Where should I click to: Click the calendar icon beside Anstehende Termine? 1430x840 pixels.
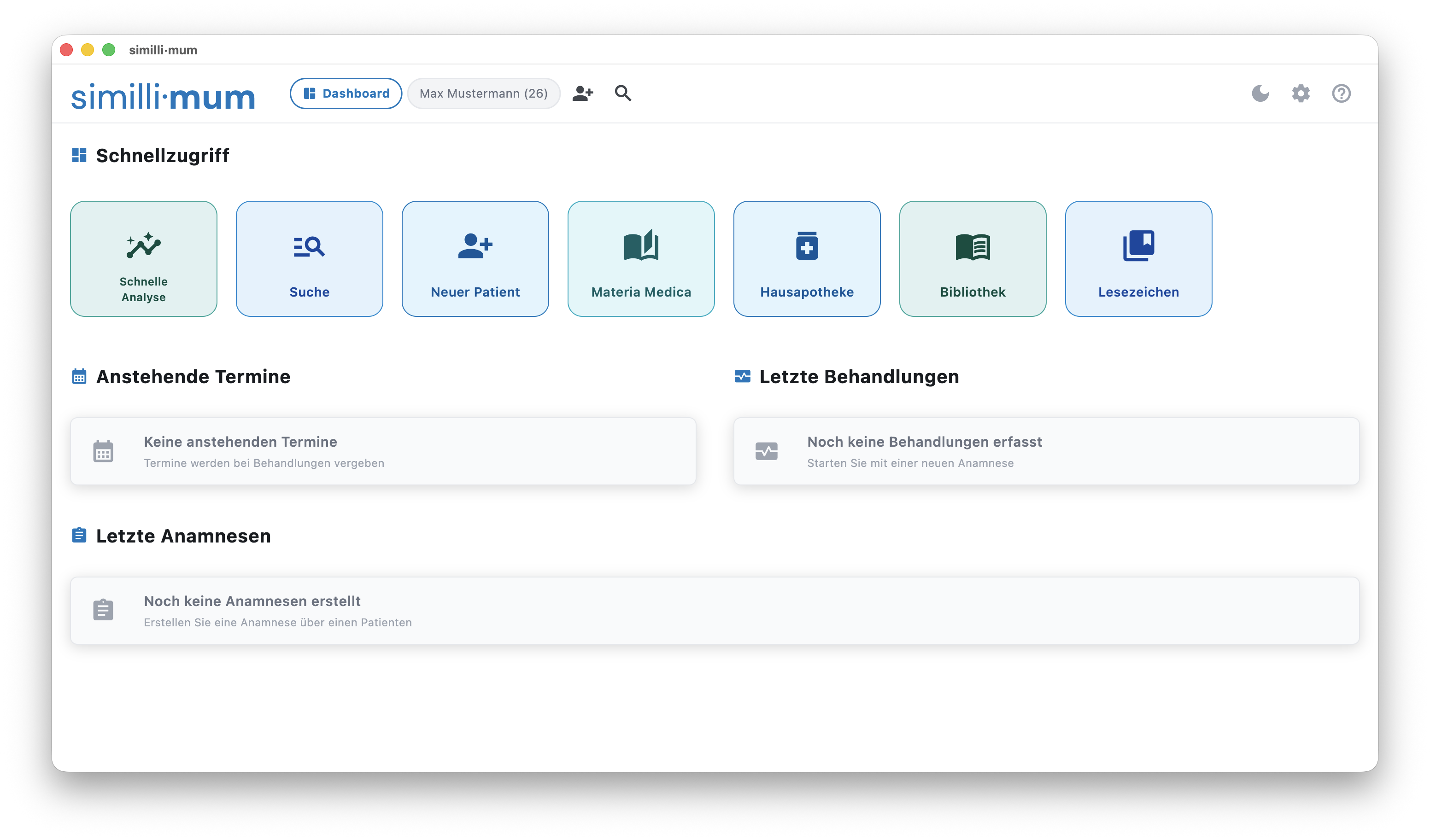point(79,376)
